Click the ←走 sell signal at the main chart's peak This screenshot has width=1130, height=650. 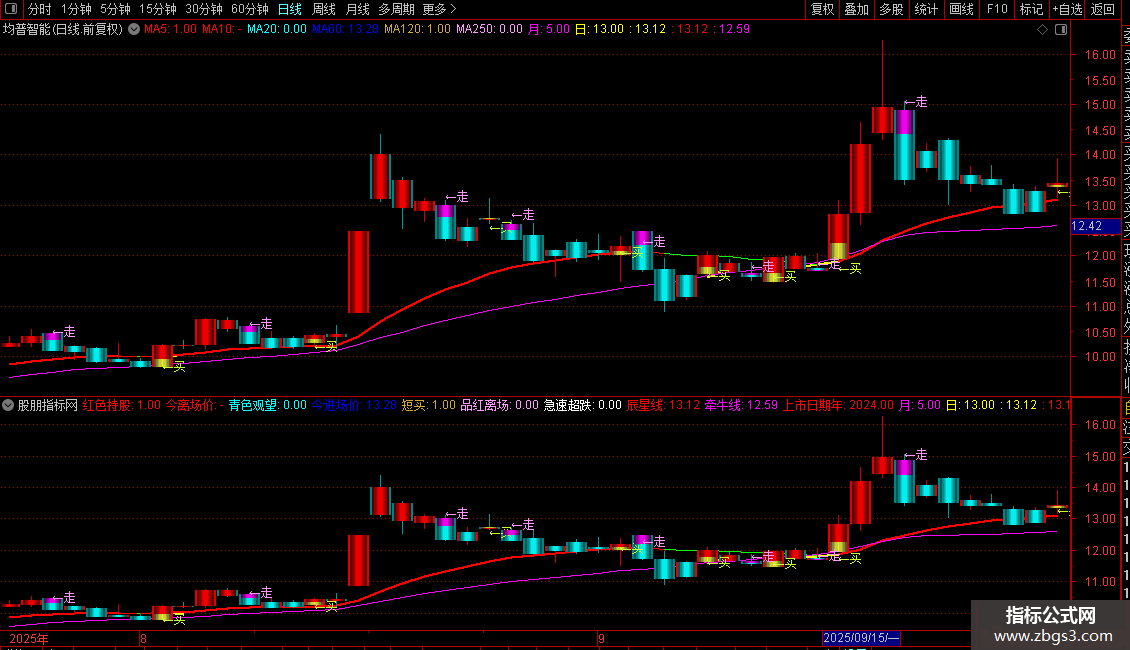[x=916, y=102]
